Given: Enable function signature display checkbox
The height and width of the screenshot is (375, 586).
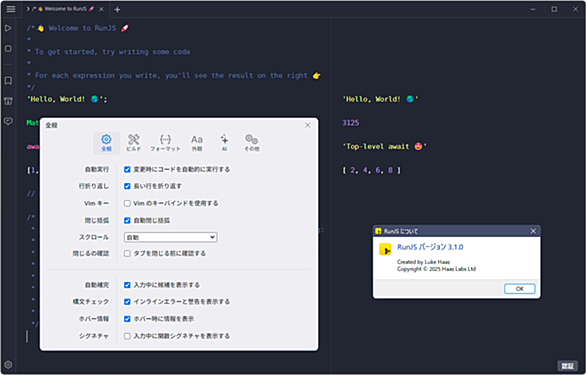Looking at the screenshot, I should point(127,336).
